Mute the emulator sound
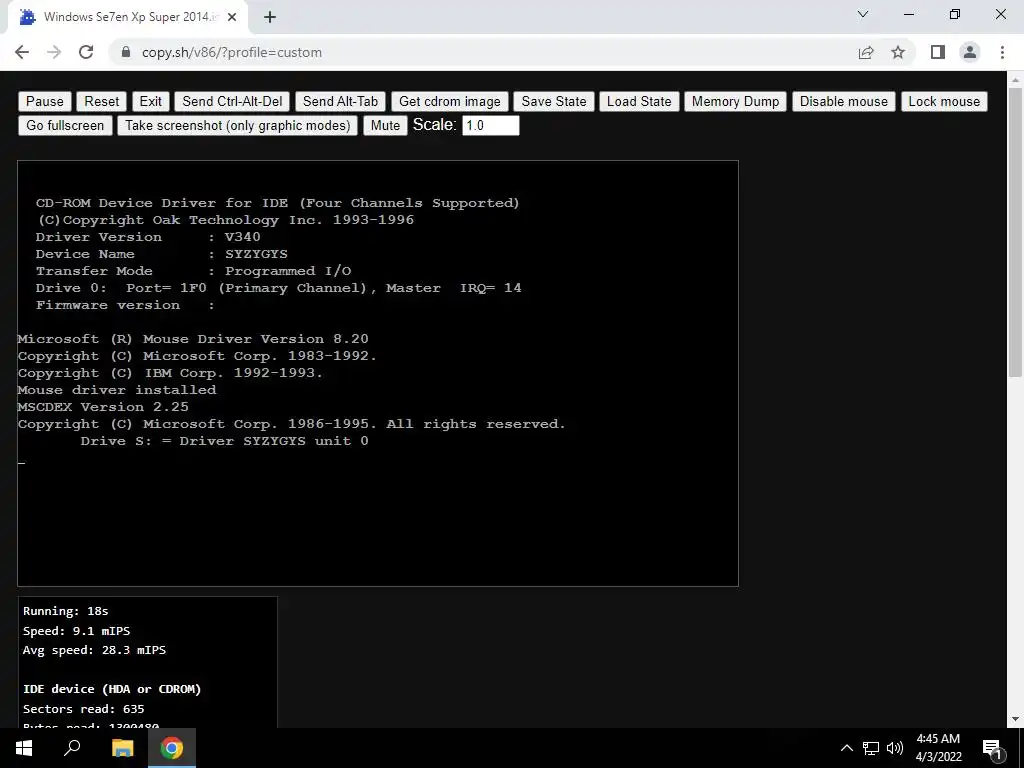 [385, 125]
